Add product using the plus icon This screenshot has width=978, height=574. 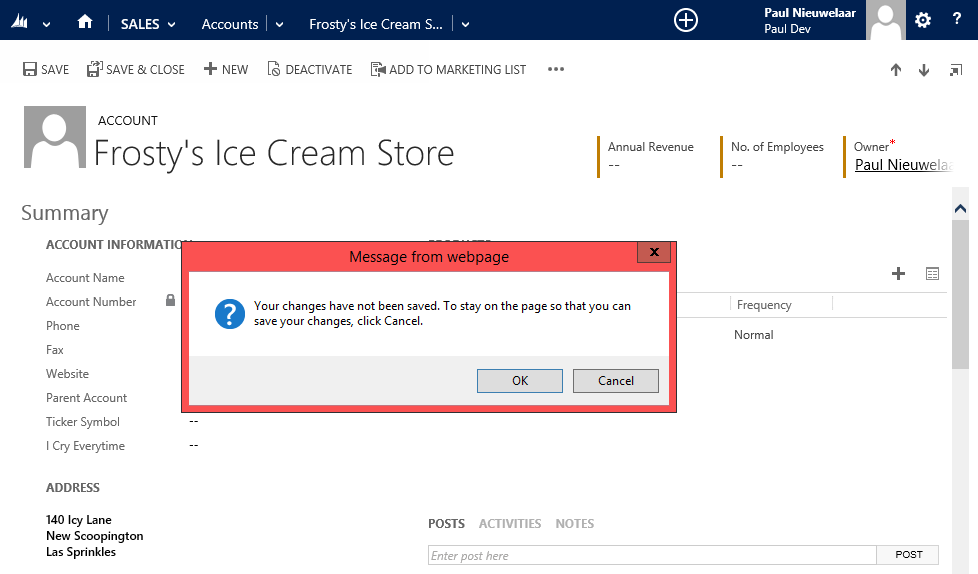(898, 273)
